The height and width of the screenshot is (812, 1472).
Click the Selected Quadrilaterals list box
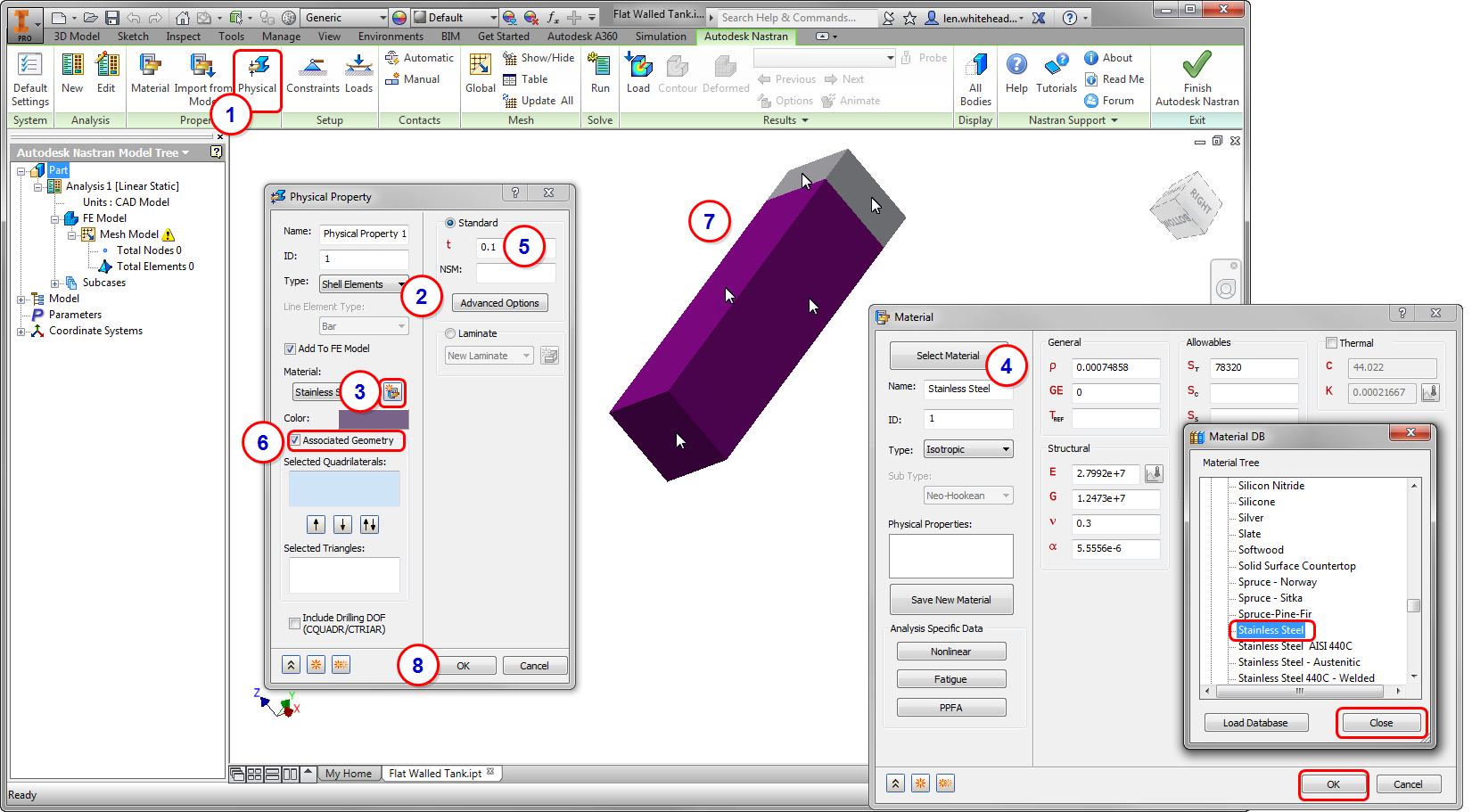pyautogui.click(x=344, y=488)
